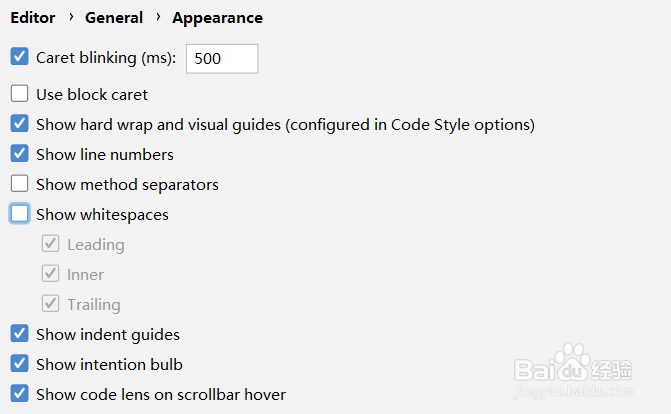The height and width of the screenshot is (414, 671).
Task: Click the Use block caret label
Action: tap(92, 95)
